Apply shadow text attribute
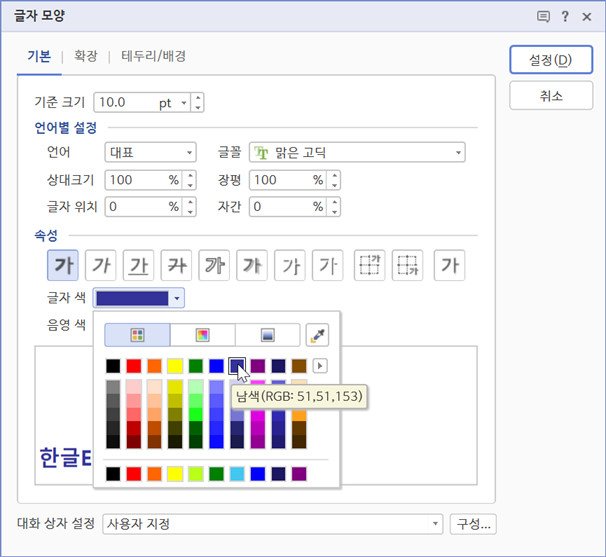 (x=252, y=265)
